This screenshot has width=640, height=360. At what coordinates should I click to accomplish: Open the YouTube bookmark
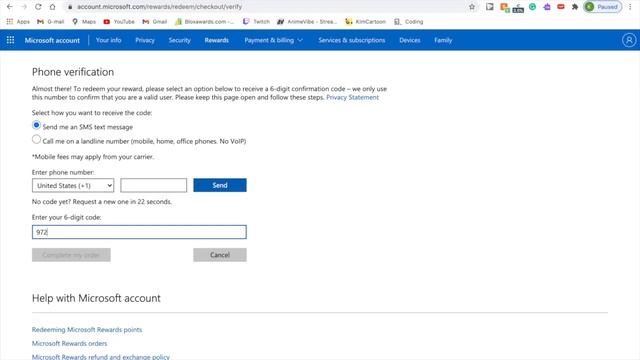[x=119, y=22]
